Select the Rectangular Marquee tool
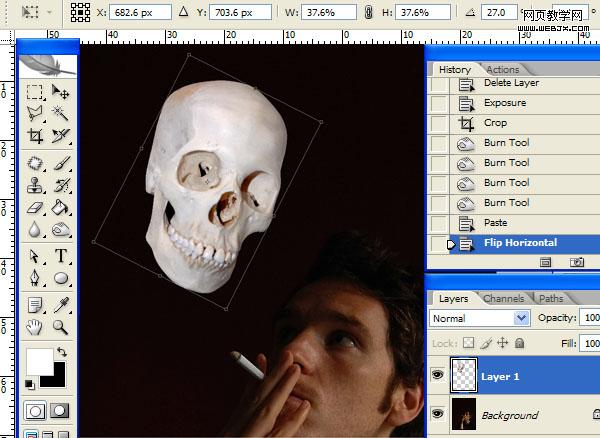The width and height of the screenshot is (600, 438). click(x=34, y=92)
